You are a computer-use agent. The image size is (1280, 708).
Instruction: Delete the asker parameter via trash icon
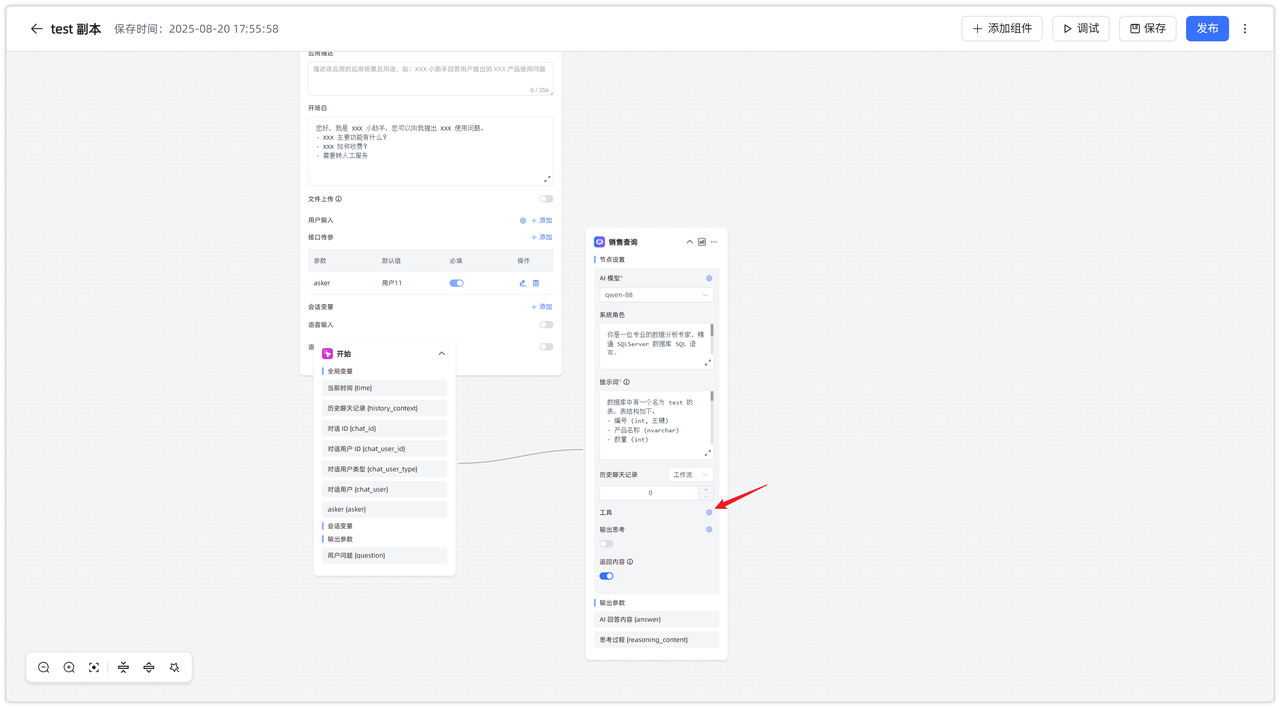[537, 283]
